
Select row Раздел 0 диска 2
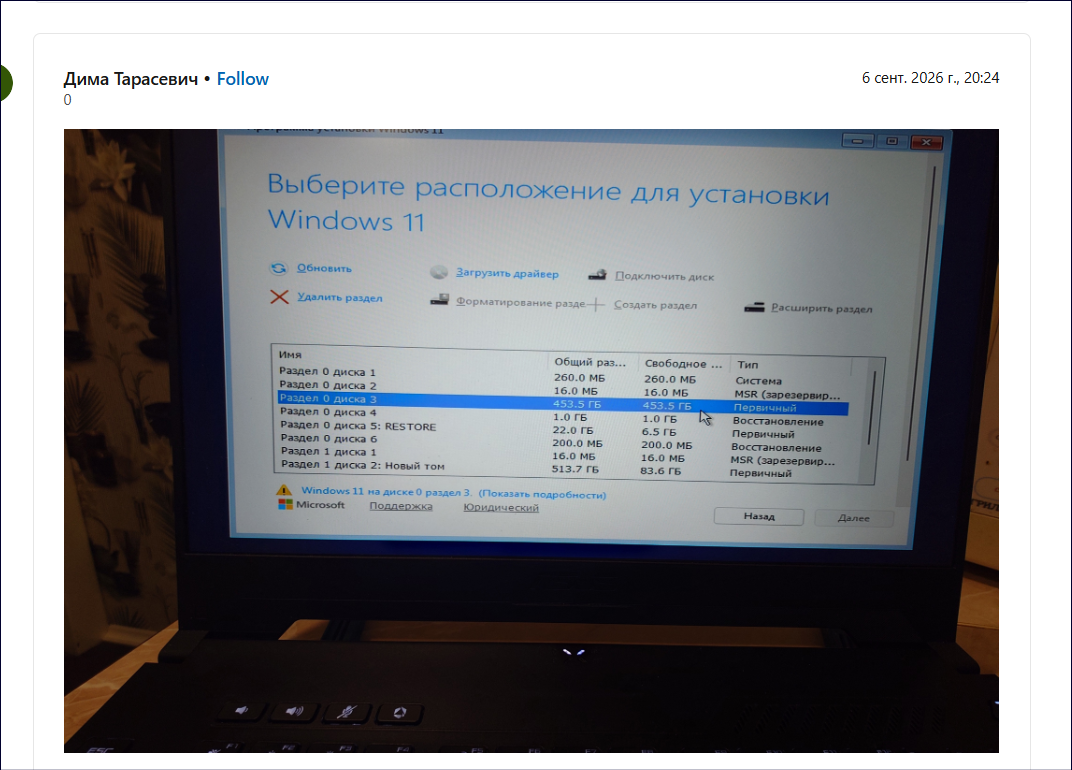point(562,389)
